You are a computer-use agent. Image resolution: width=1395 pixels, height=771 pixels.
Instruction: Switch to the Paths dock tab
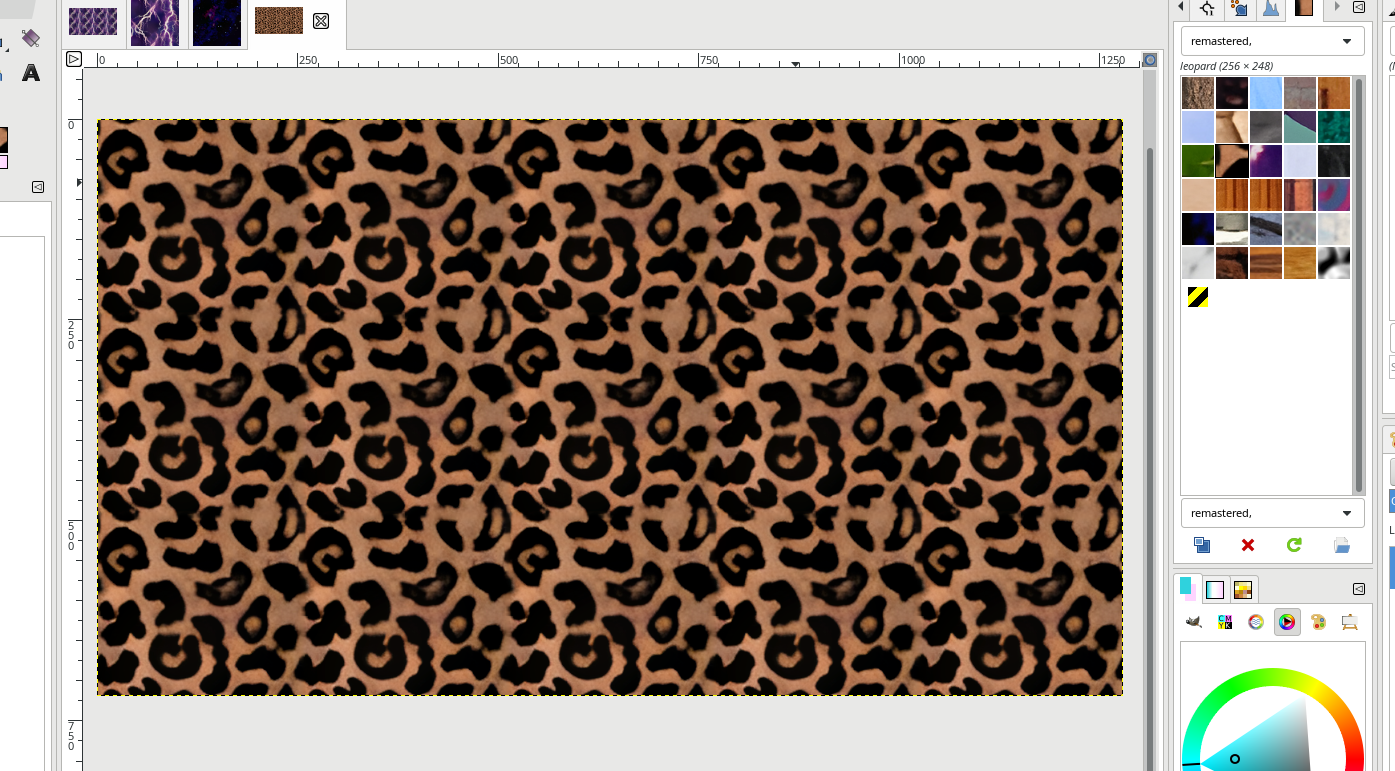(x=1207, y=8)
